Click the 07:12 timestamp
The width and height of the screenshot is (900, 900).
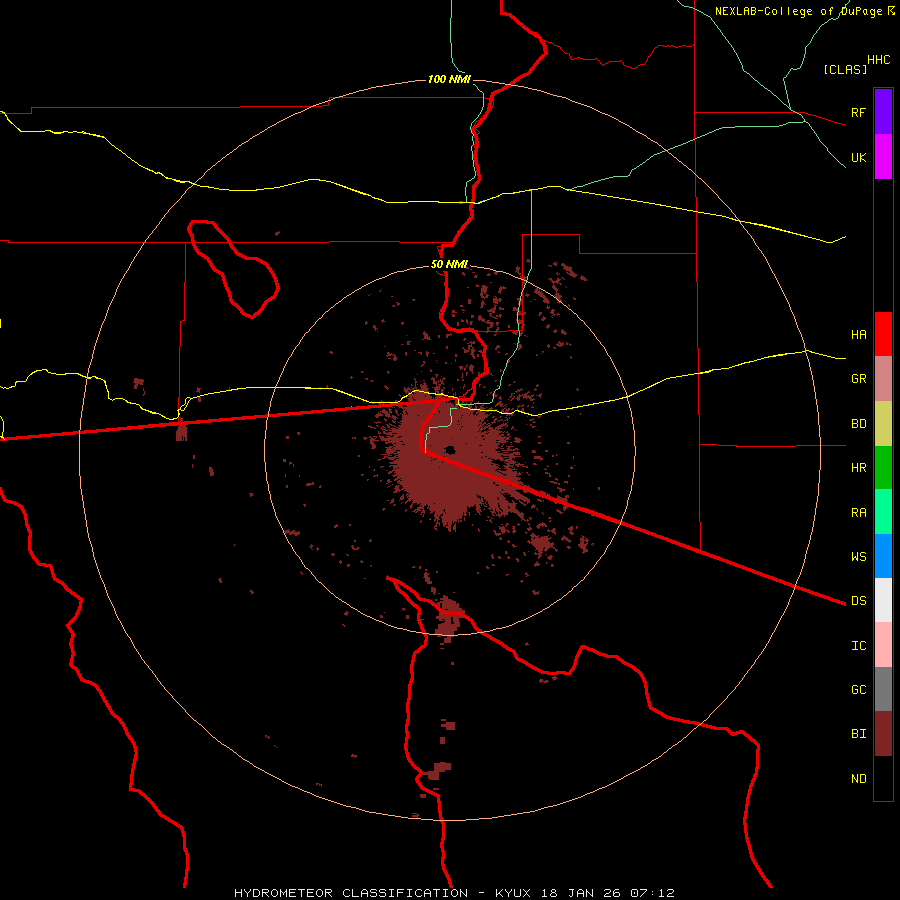652,893
